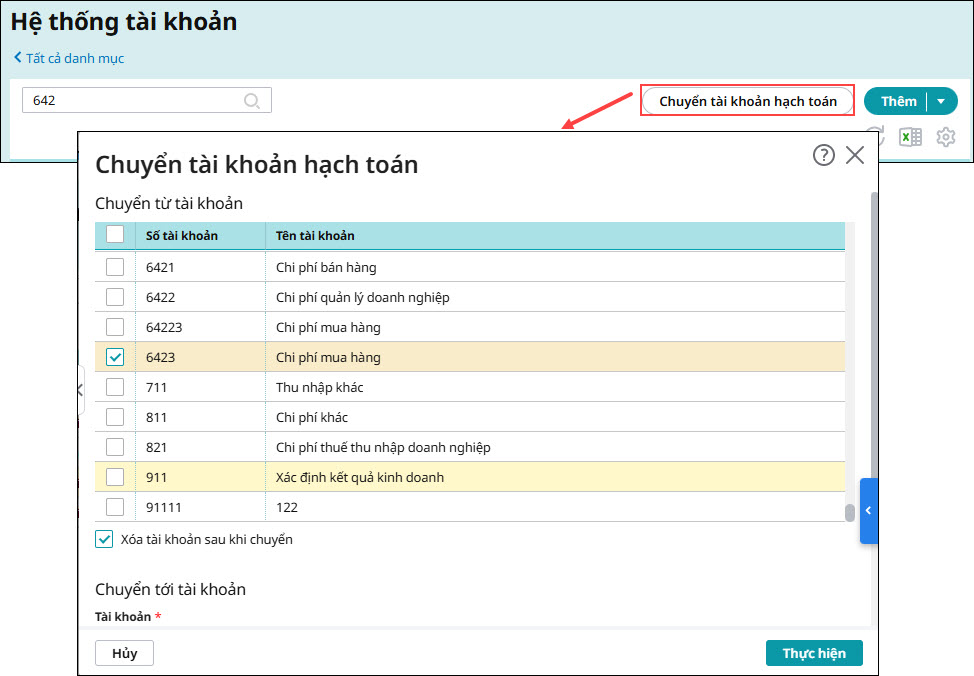The height and width of the screenshot is (676, 974).
Task: Click the search magnifier icon
Action: tap(252, 101)
